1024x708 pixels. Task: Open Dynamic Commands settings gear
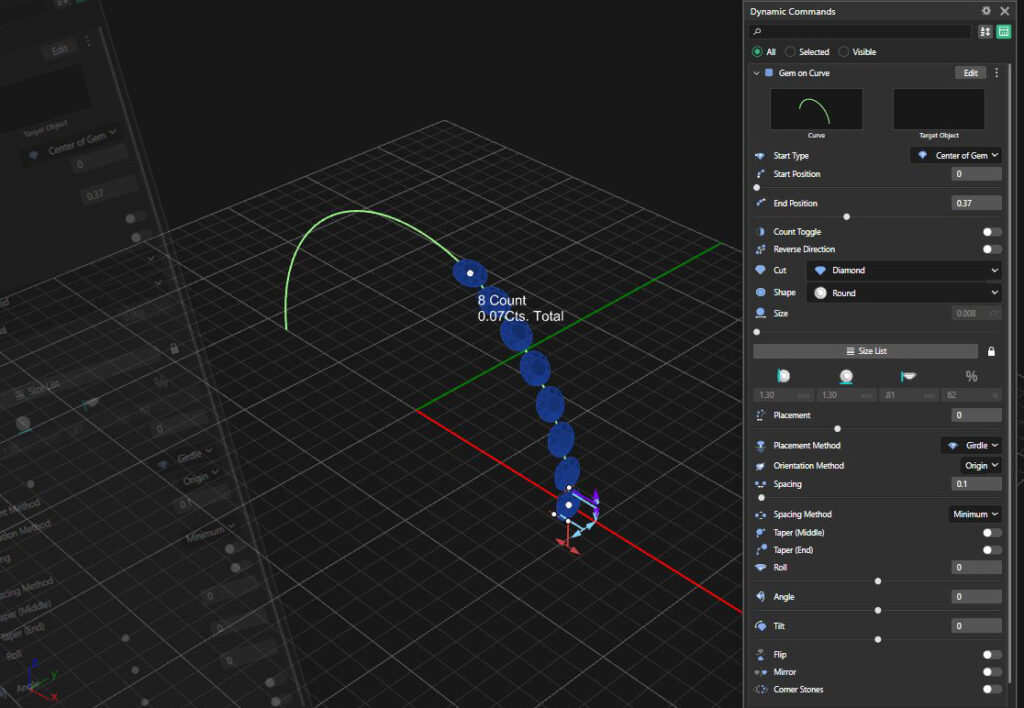(986, 11)
